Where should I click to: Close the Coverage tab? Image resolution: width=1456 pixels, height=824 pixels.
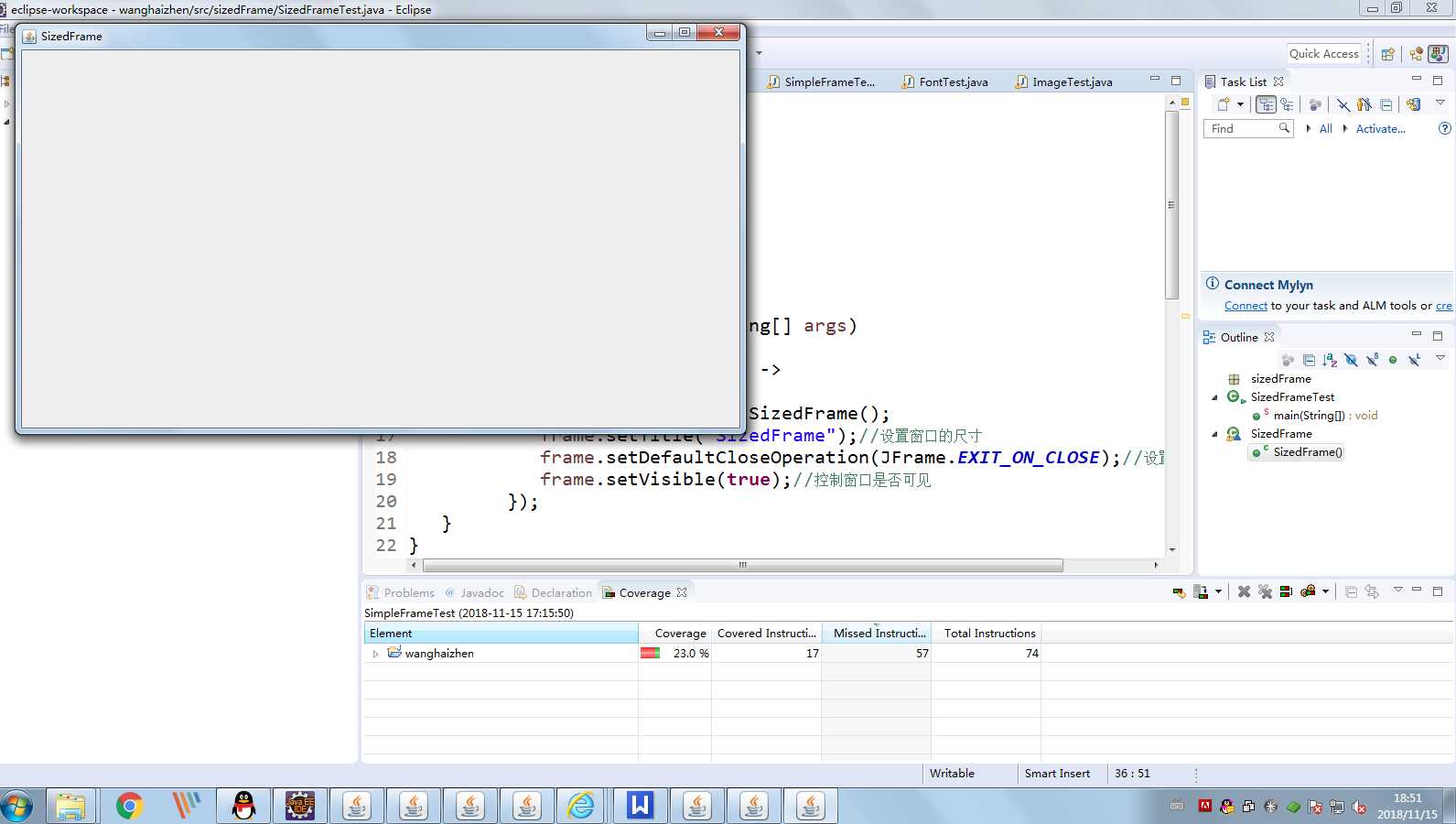point(682,592)
